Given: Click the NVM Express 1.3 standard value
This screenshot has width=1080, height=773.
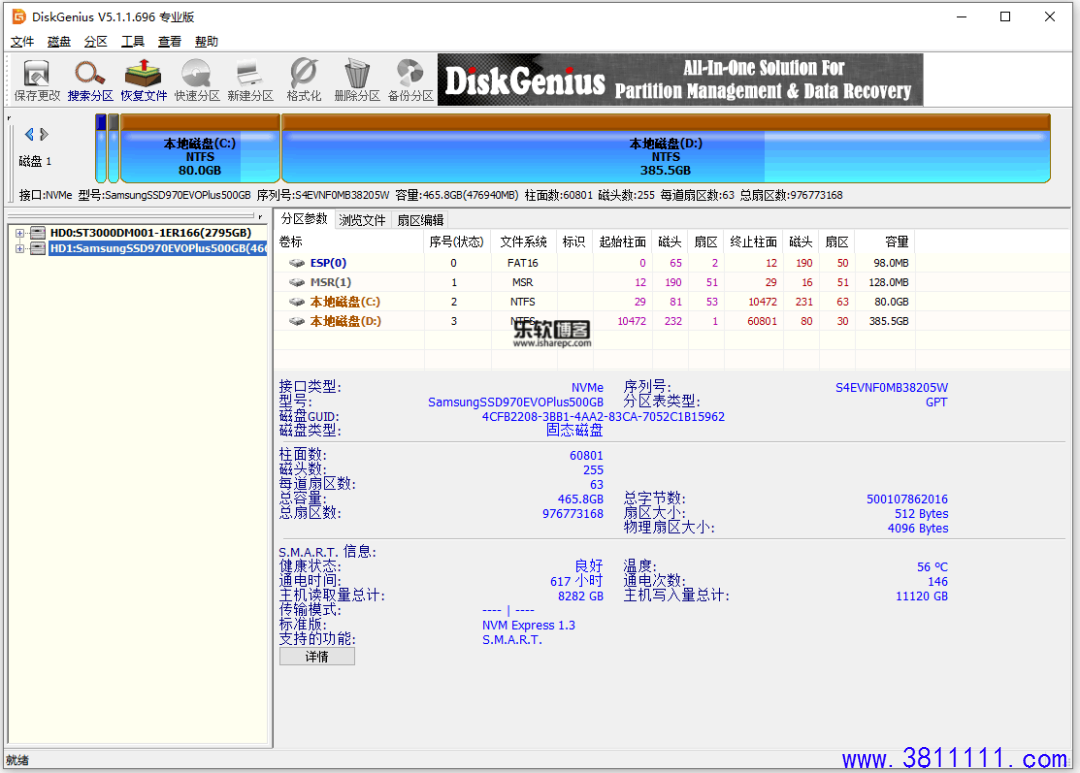Looking at the screenshot, I should point(528,625).
